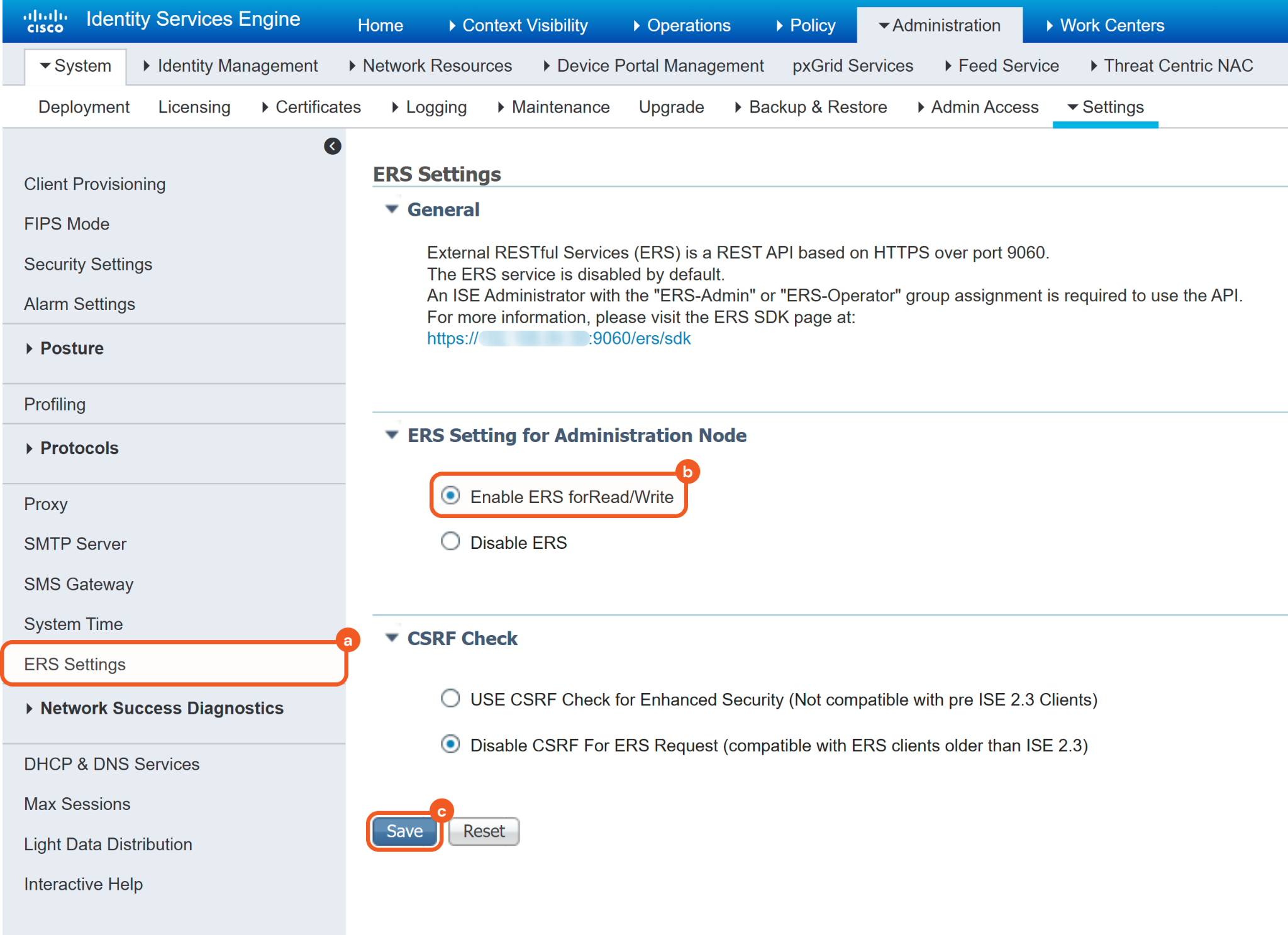Select the Disable ERS radio button
The width and height of the screenshot is (1288, 935).
[x=450, y=541]
